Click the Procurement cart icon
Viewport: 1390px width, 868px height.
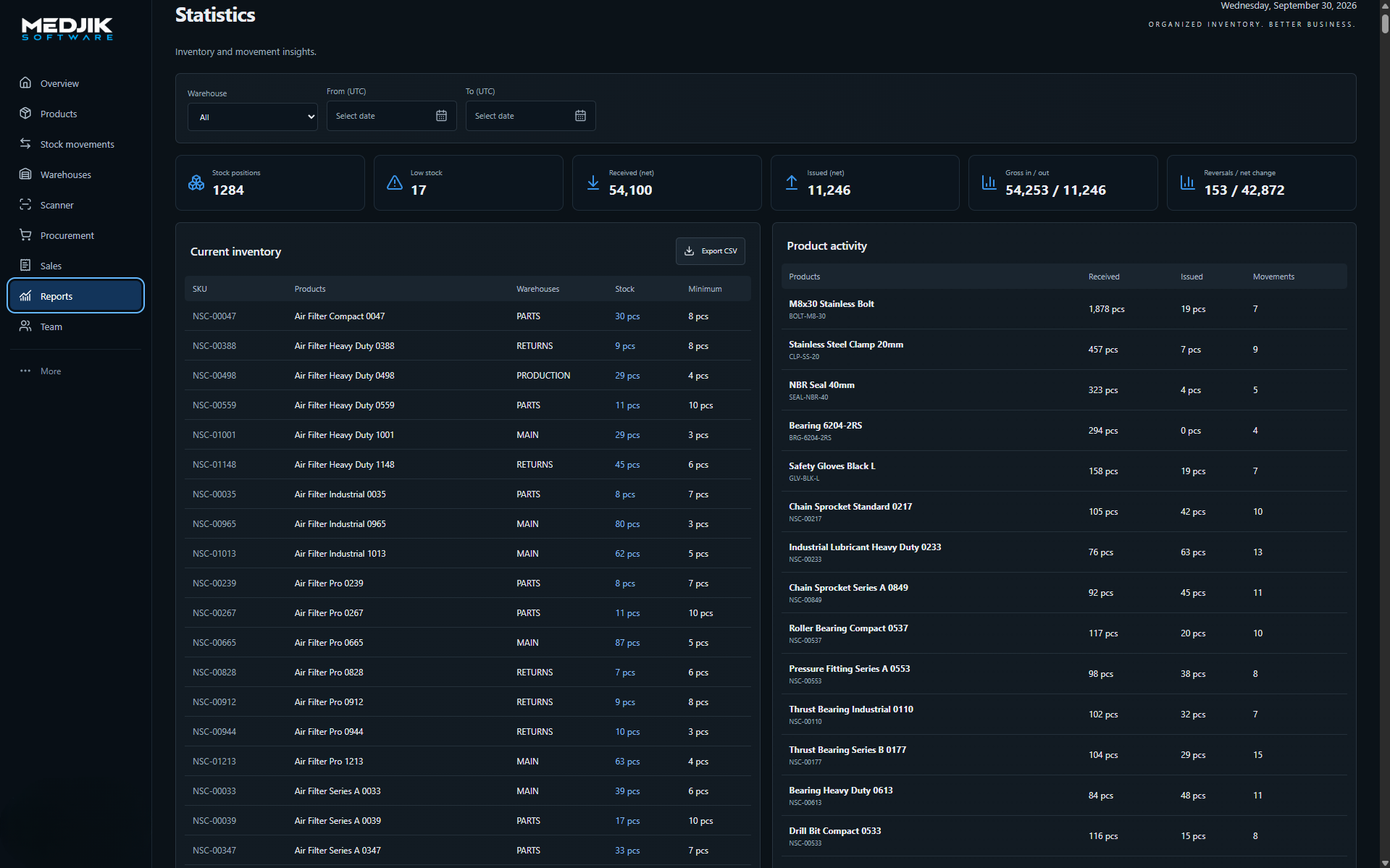coord(25,235)
